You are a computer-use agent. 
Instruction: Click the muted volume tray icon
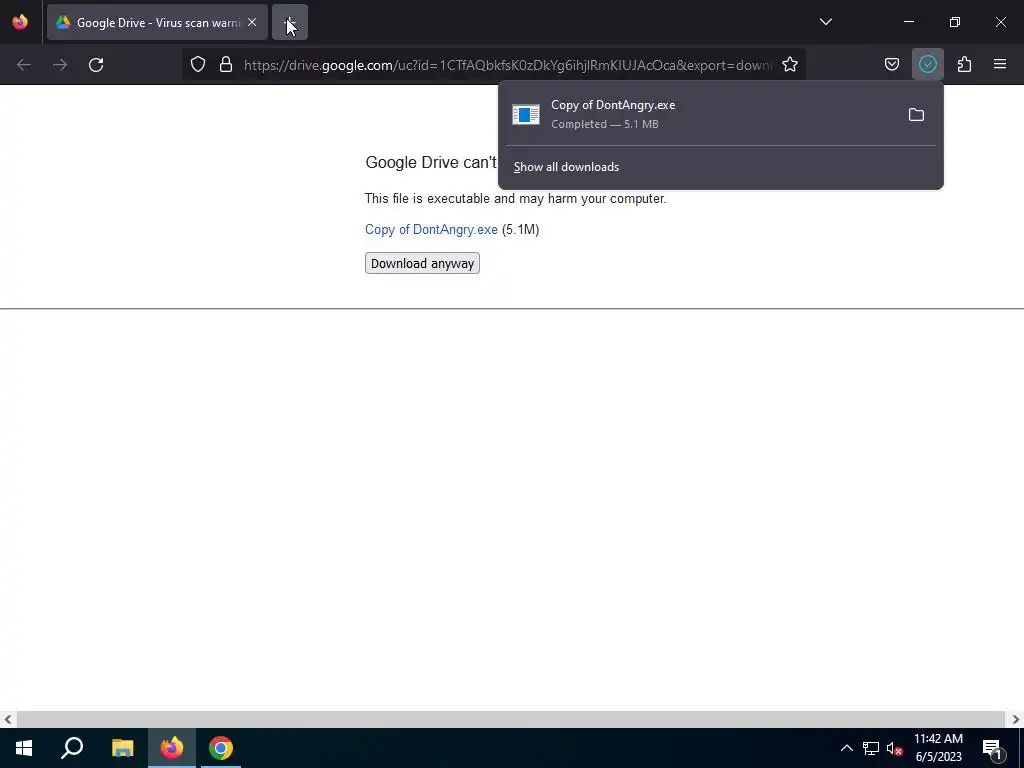pyautogui.click(x=895, y=748)
